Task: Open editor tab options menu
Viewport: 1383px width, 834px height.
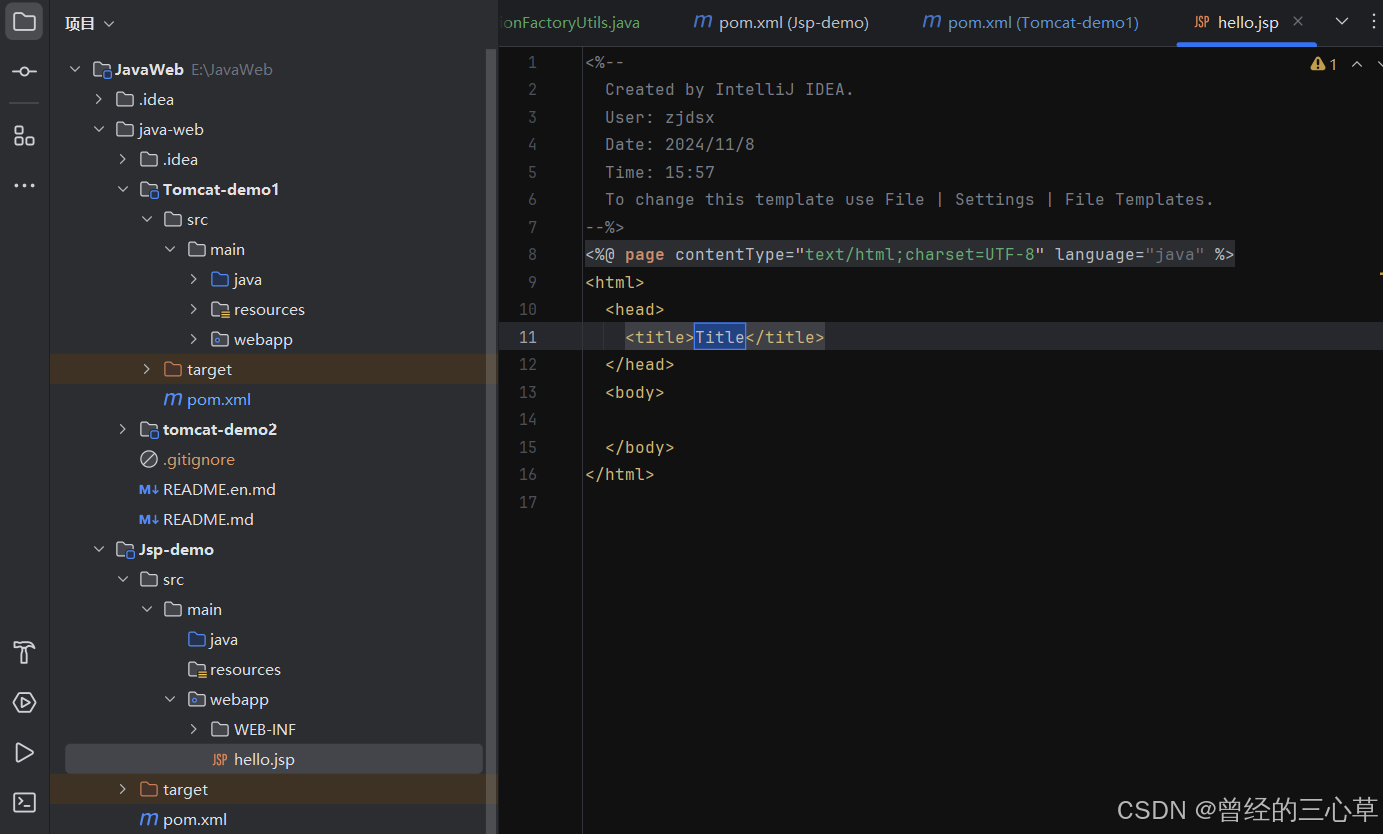Action: (1375, 21)
